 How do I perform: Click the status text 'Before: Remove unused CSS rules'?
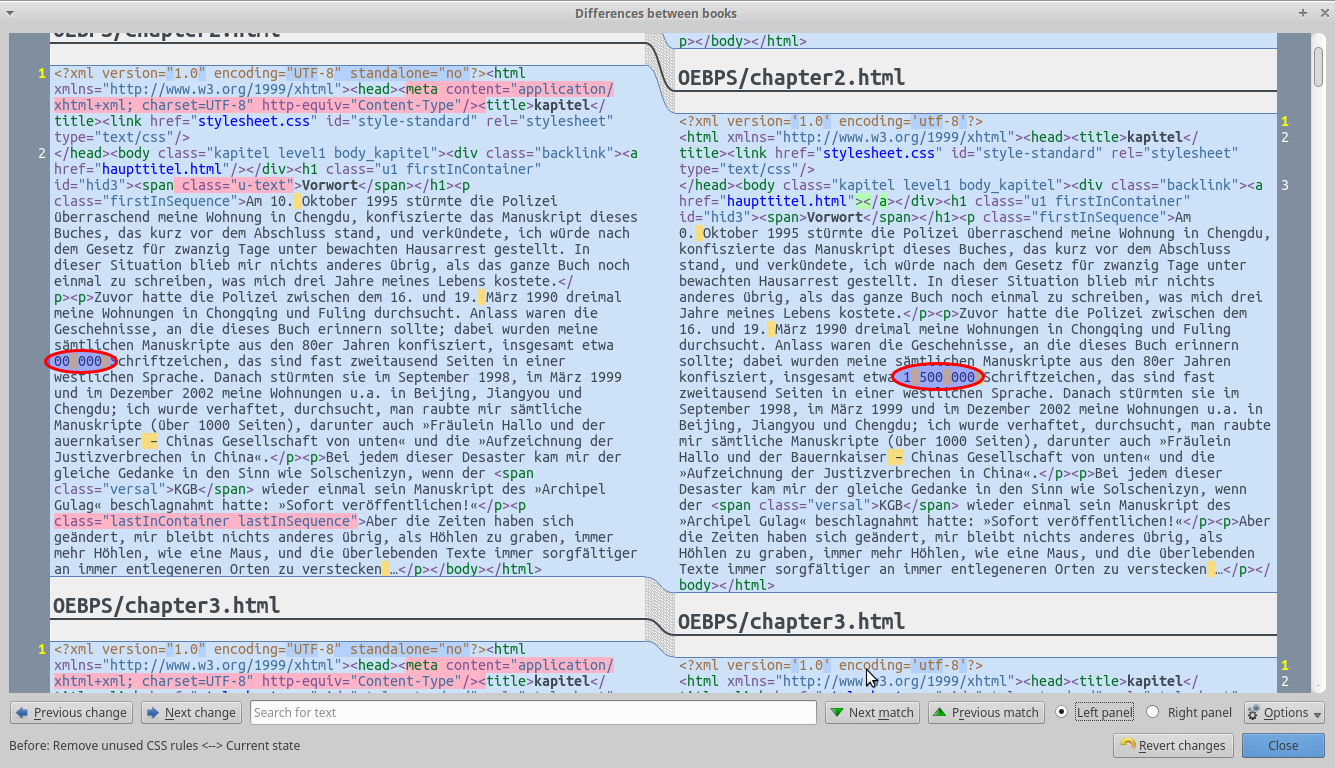103,745
